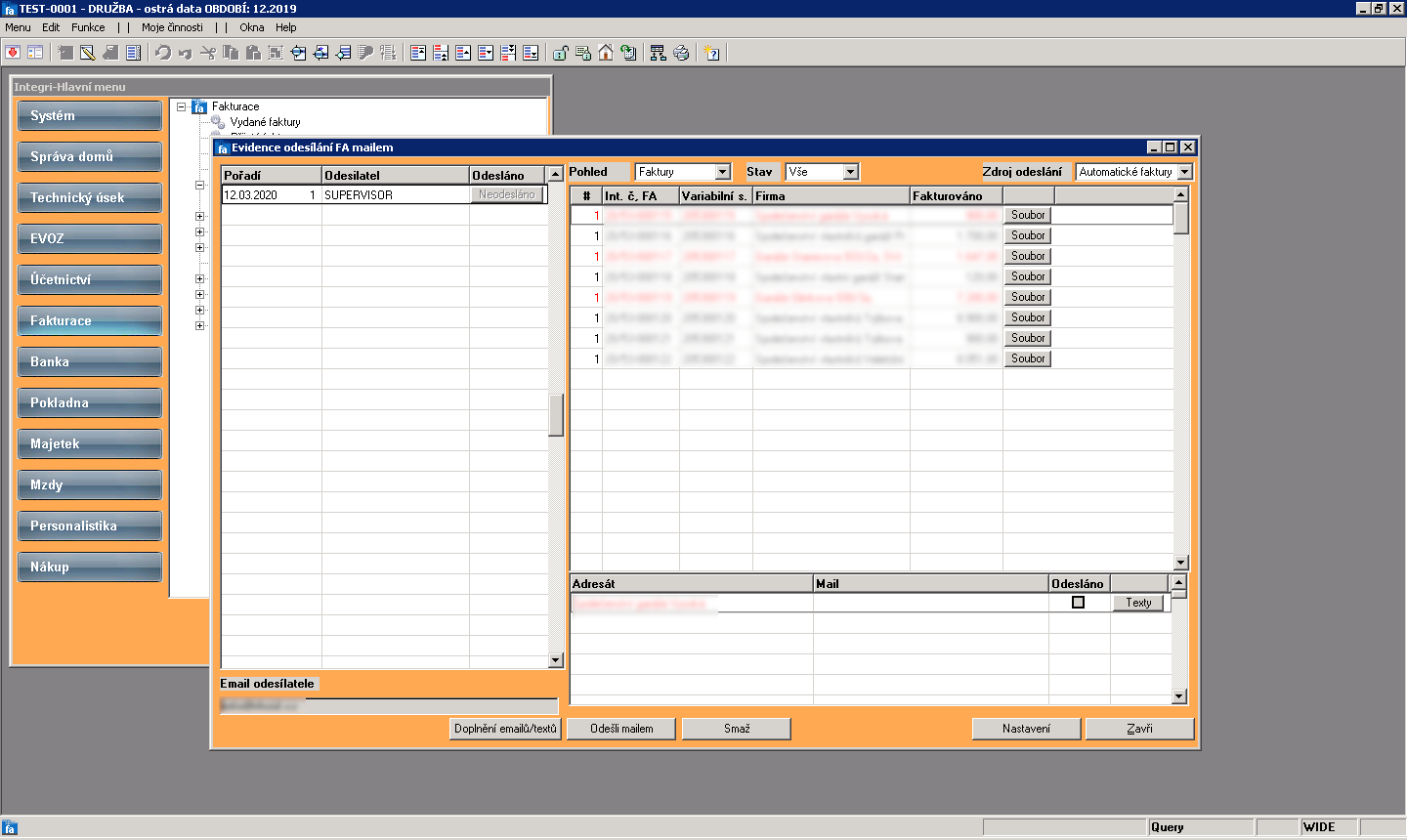
Task: Click the red arrow icon at toolbar start
Action: pyautogui.click(x=13, y=53)
